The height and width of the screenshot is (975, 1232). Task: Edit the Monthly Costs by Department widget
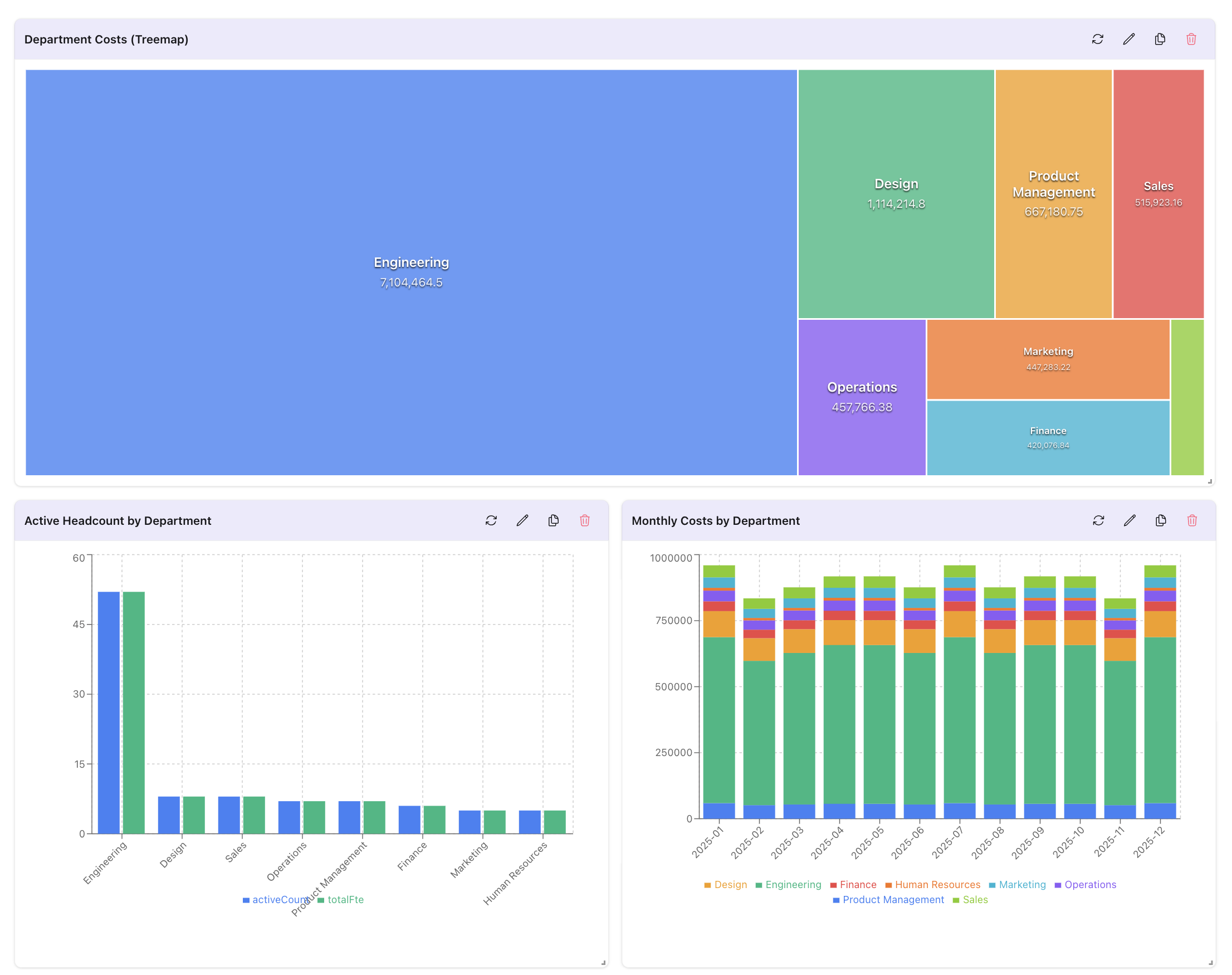click(x=1130, y=520)
